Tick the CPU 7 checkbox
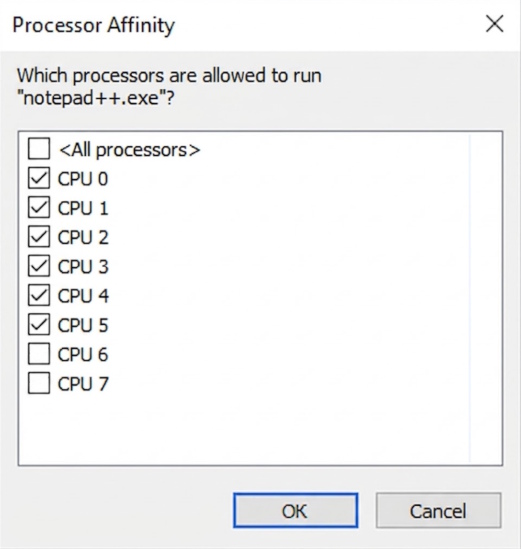Image resolution: width=521 pixels, height=549 pixels. [x=39, y=383]
